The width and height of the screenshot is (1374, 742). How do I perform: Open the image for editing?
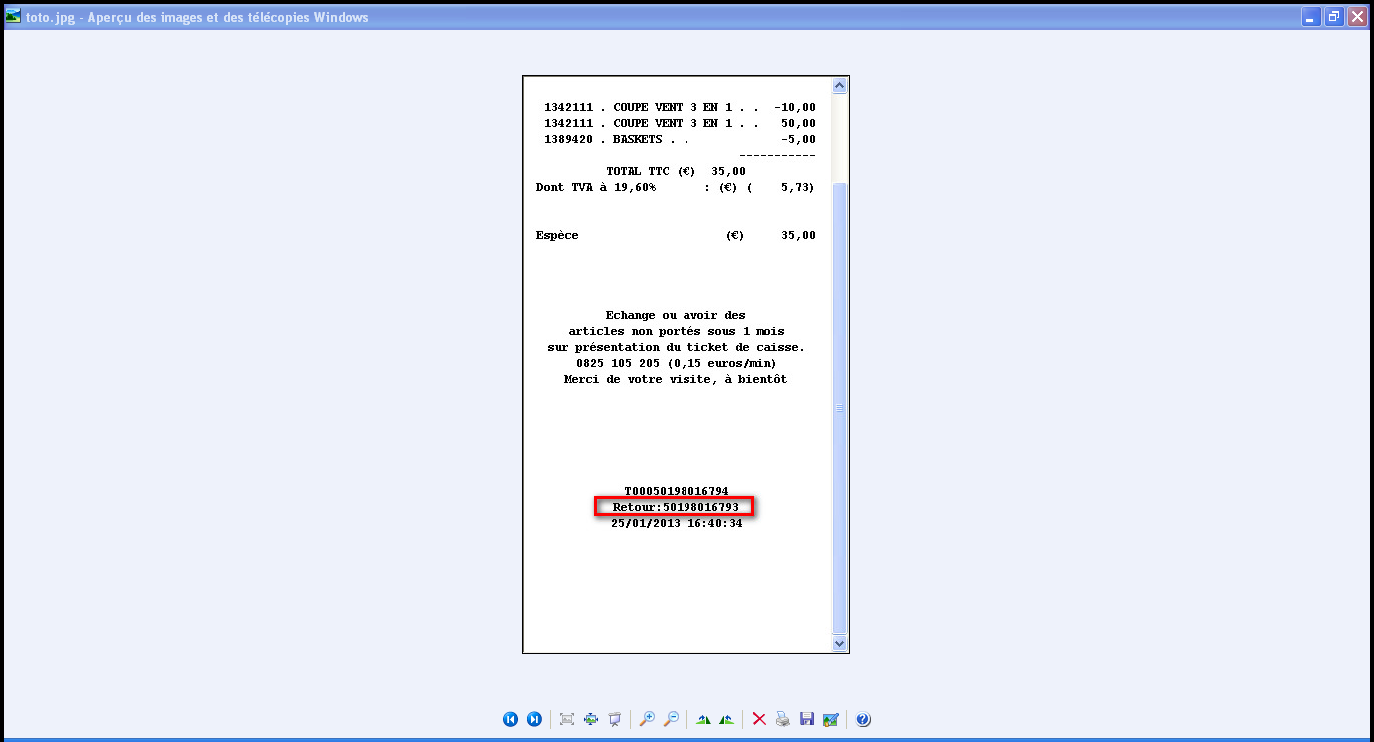(830, 719)
